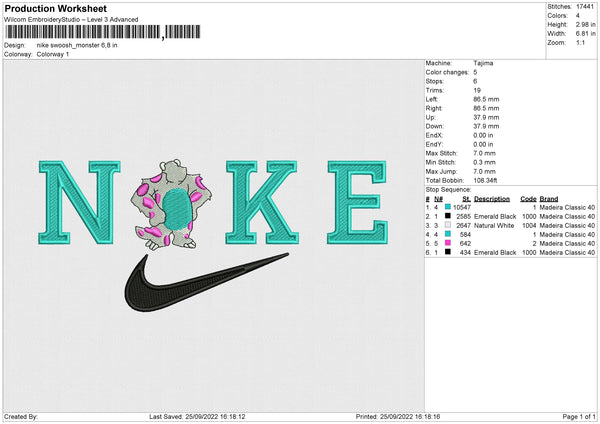Click the "N#" column header

[439, 199]
